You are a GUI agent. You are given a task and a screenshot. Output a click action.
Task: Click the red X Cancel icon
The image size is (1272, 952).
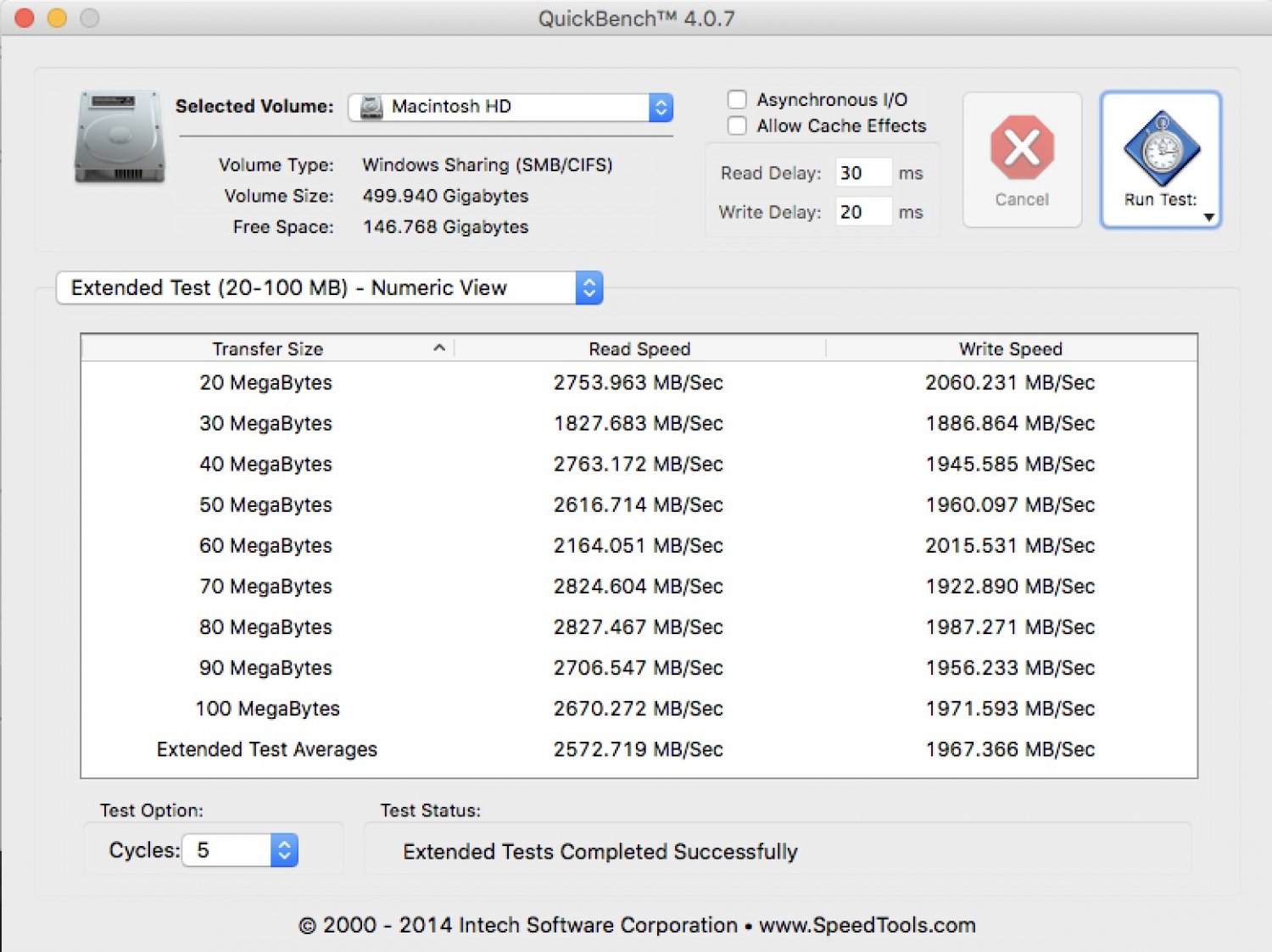[x=1022, y=148]
